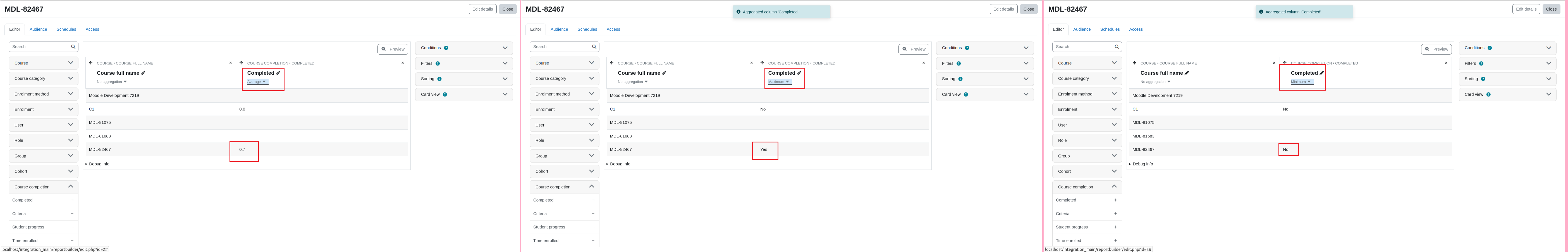Switch to Schedules tab in the Minimum-aggregation screenshot
The height and width of the screenshot is (252, 1568).
coord(1110,29)
